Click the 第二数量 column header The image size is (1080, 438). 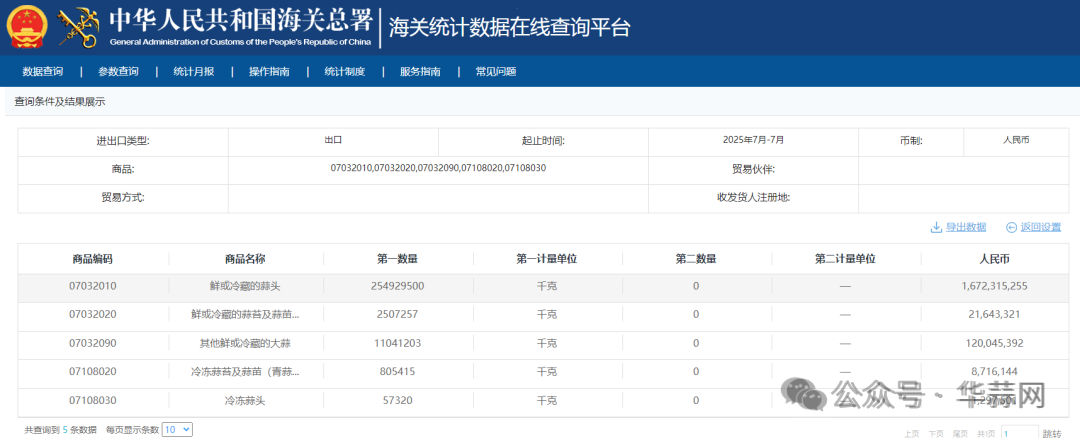point(696,260)
